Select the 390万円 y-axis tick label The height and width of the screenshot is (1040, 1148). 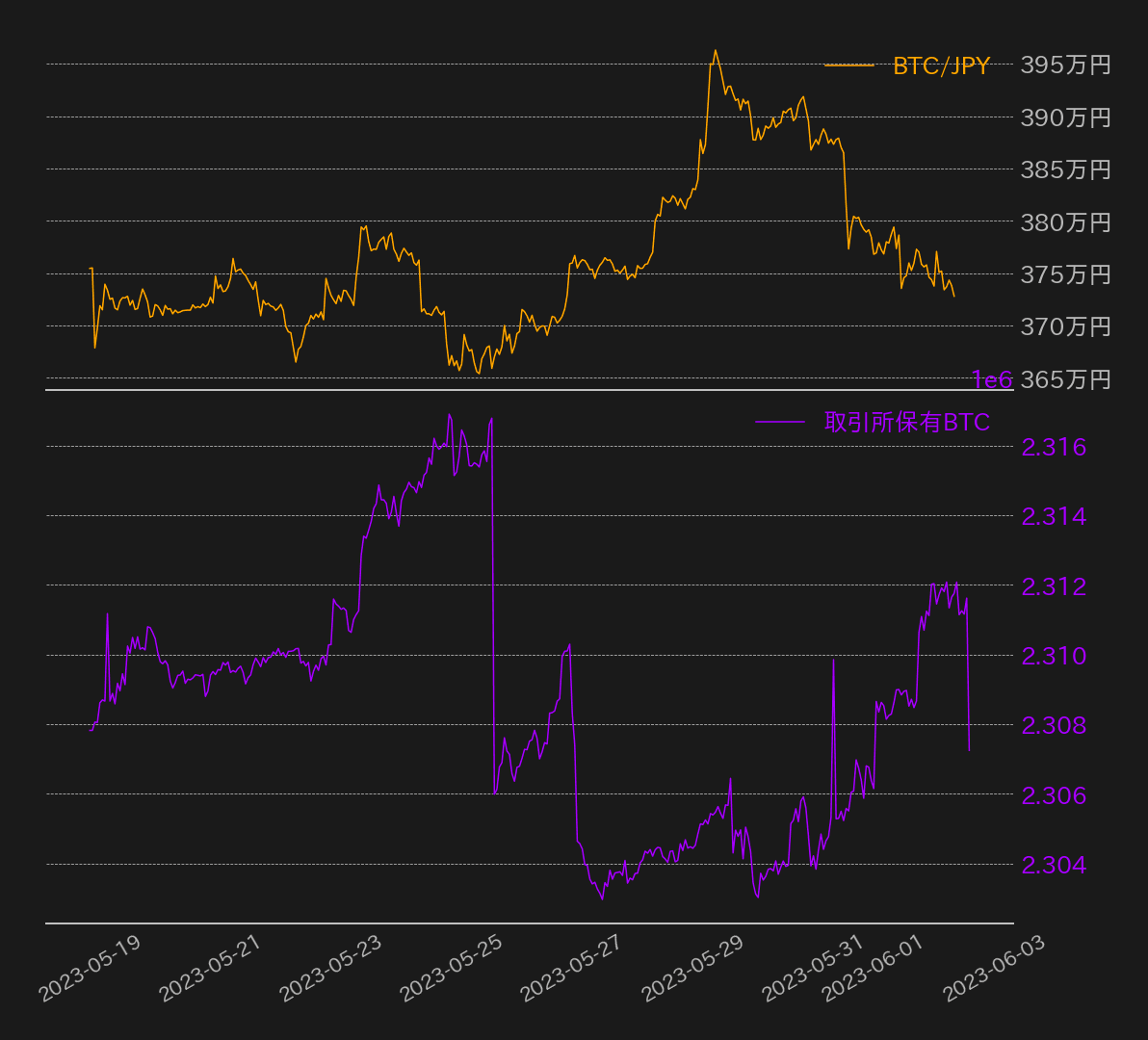tap(1065, 117)
